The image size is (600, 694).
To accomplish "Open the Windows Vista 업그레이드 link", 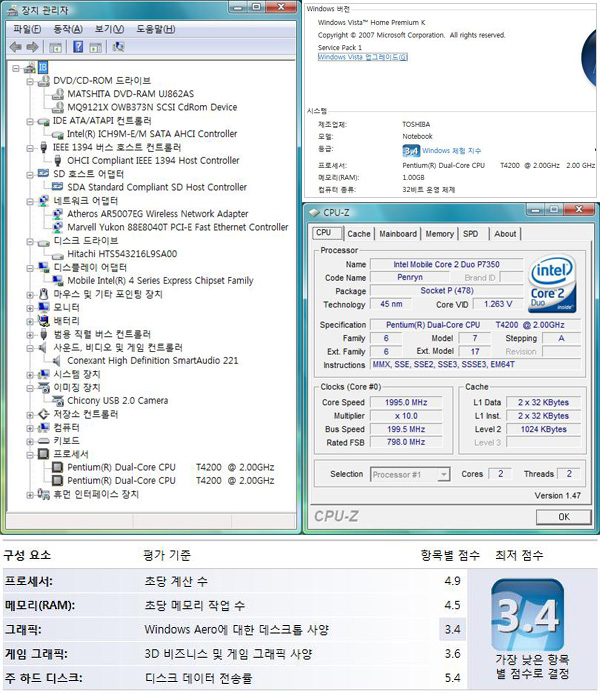I will (362, 57).
